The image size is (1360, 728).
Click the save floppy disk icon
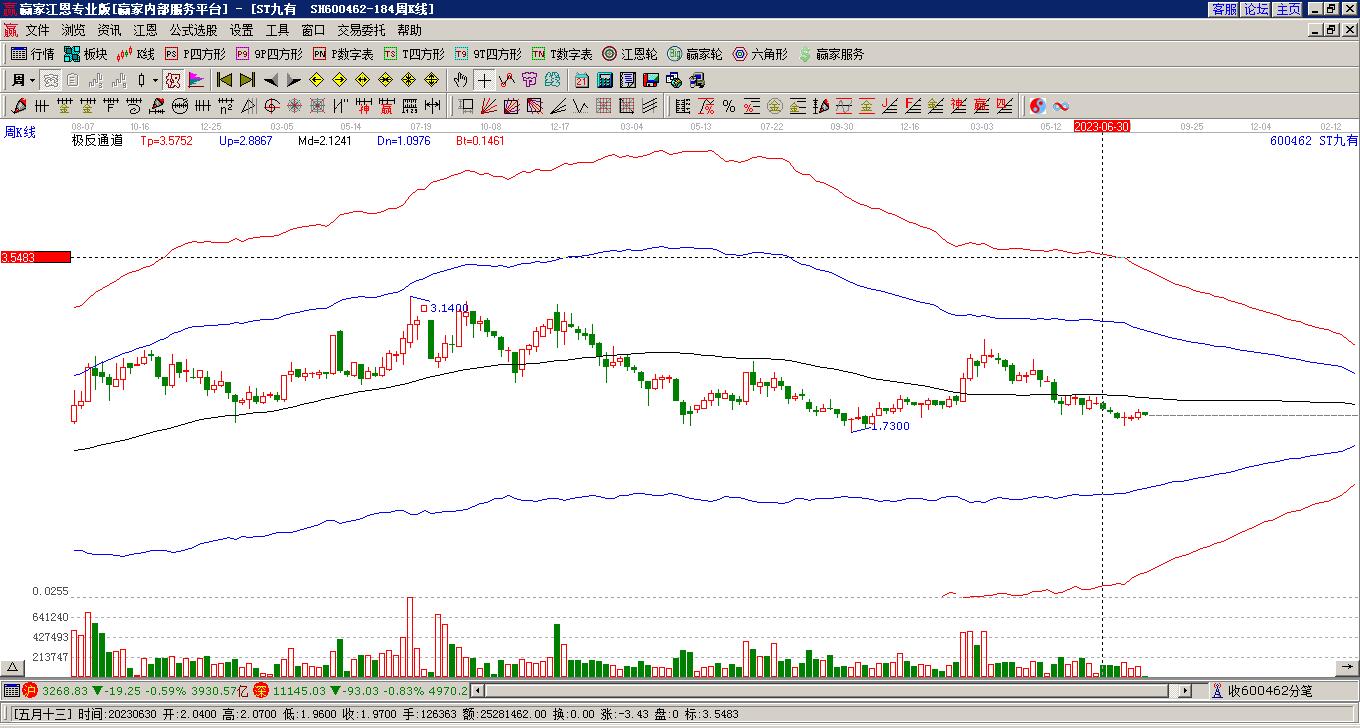pyautogui.click(x=651, y=80)
